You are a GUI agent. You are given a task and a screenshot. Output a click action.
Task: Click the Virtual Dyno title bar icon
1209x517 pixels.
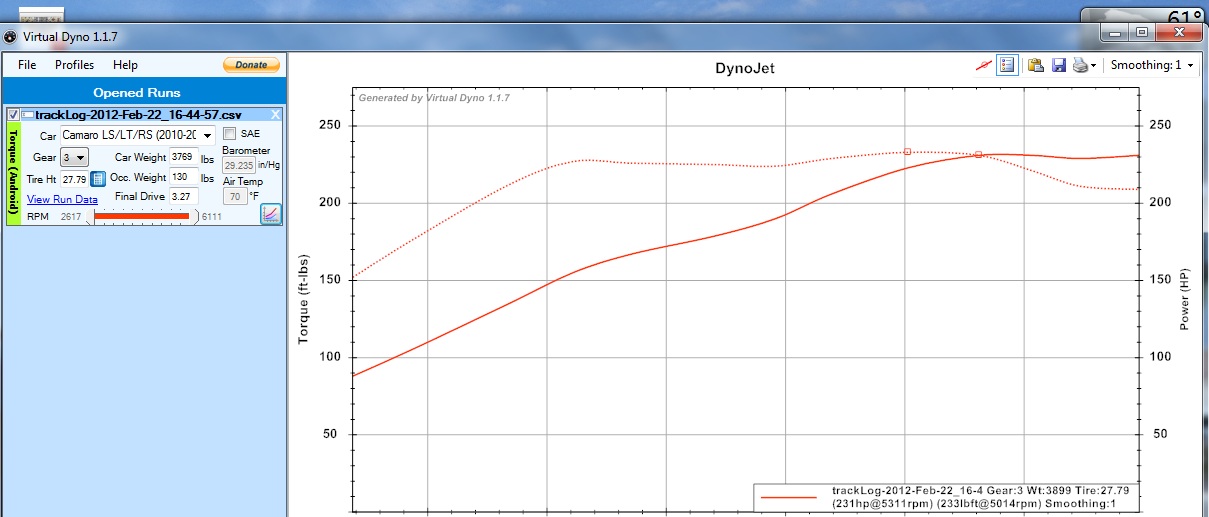tap(10, 36)
